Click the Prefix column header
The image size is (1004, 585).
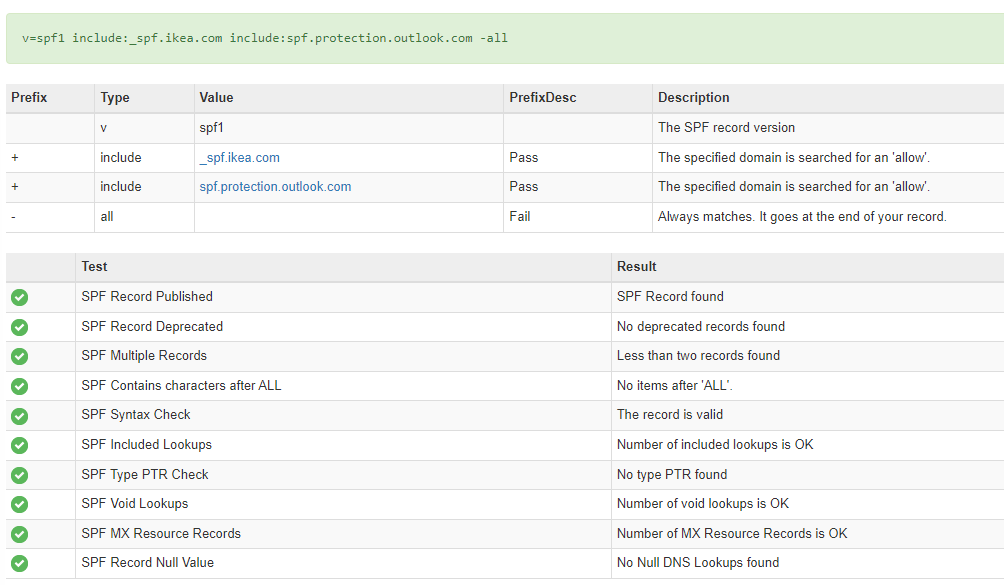[x=29, y=98]
